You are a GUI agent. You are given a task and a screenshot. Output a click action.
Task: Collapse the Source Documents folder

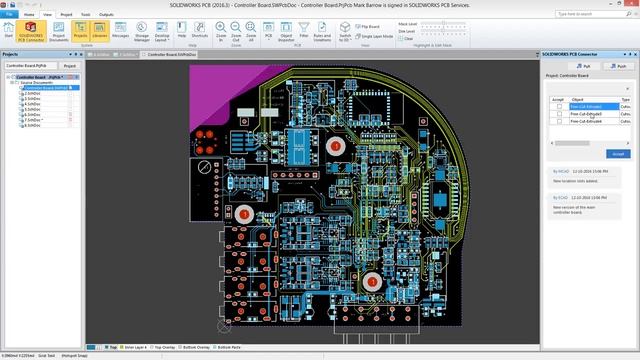point(12,82)
